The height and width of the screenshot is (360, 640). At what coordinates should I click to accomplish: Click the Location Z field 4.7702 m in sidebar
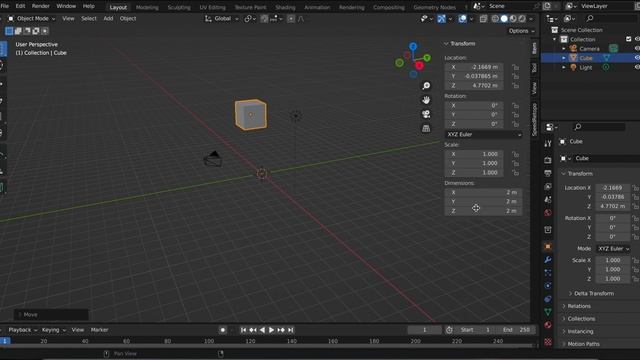pos(474,86)
